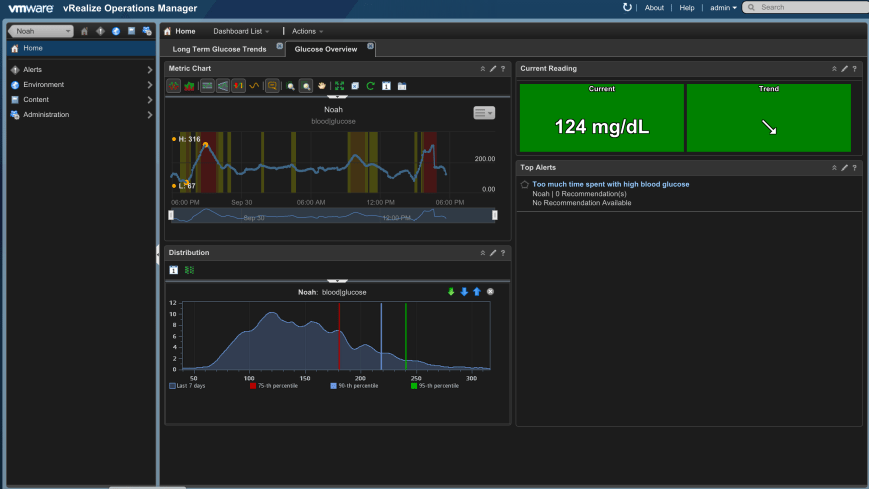The image size is (869, 489).
Task: Open the Help link in header
Action: click(687, 8)
